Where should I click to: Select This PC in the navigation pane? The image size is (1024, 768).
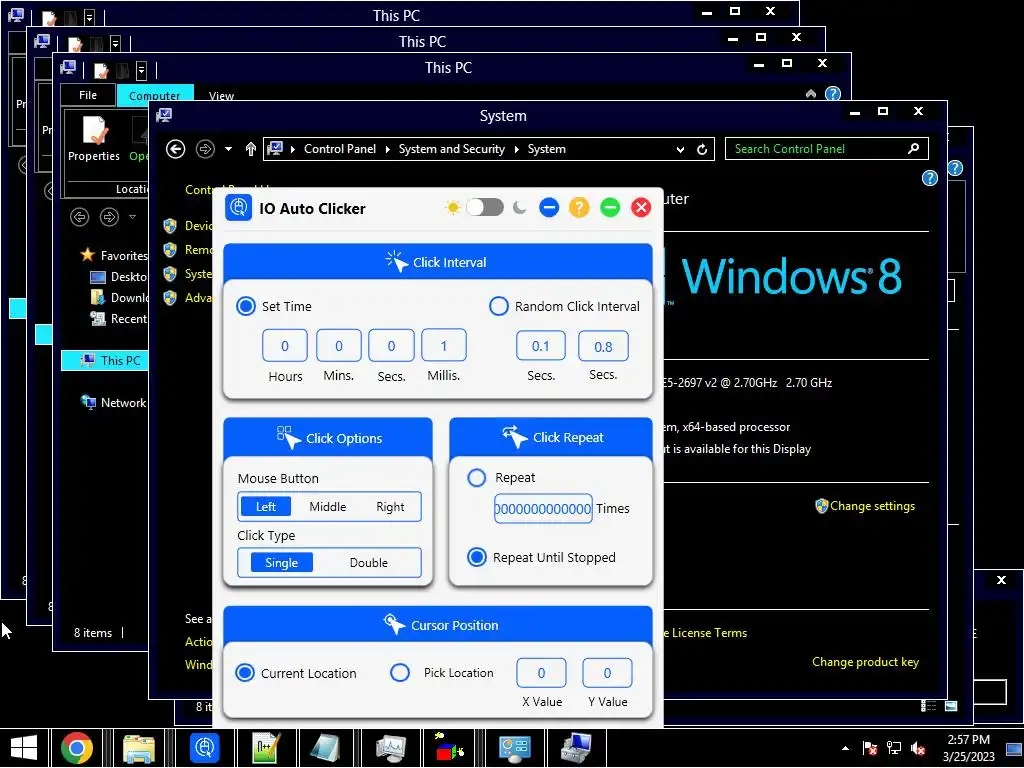[105, 360]
